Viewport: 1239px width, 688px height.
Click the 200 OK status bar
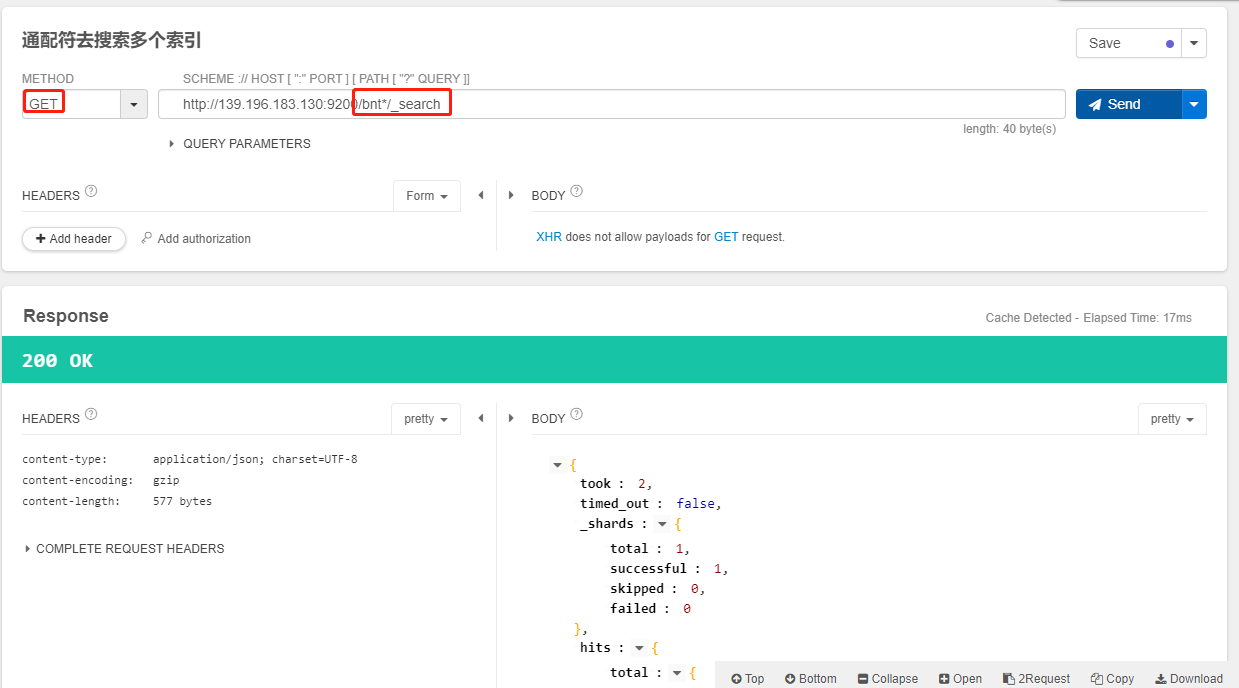click(x=614, y=360)
